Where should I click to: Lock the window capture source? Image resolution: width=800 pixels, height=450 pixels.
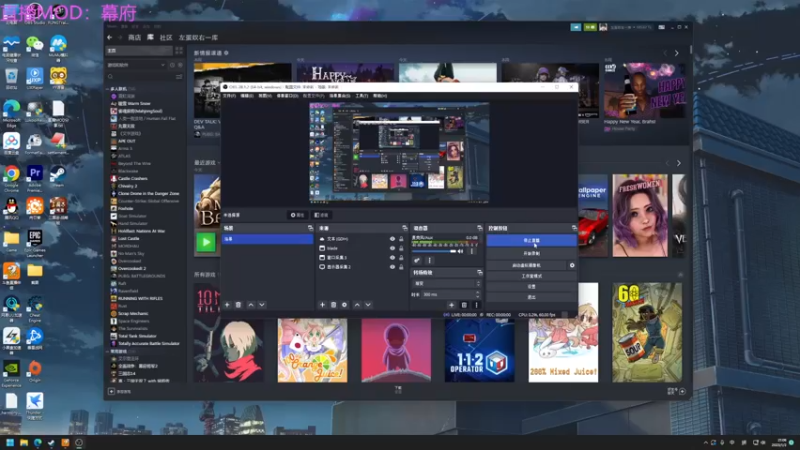click(x=401, y=258)
